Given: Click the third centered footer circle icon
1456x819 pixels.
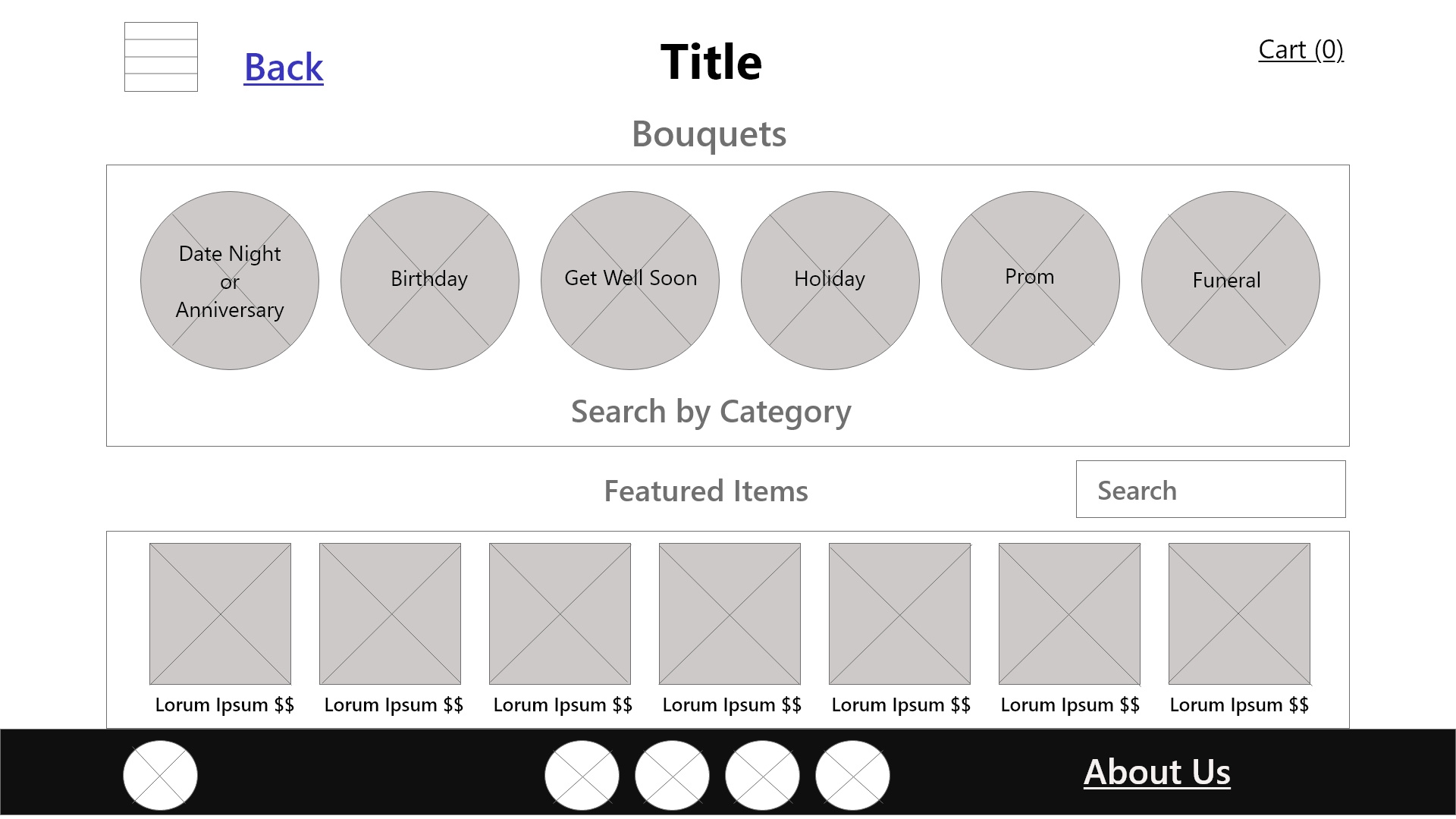Looking at the screenshot, I should pyautogui.click(x=762, y=776).
